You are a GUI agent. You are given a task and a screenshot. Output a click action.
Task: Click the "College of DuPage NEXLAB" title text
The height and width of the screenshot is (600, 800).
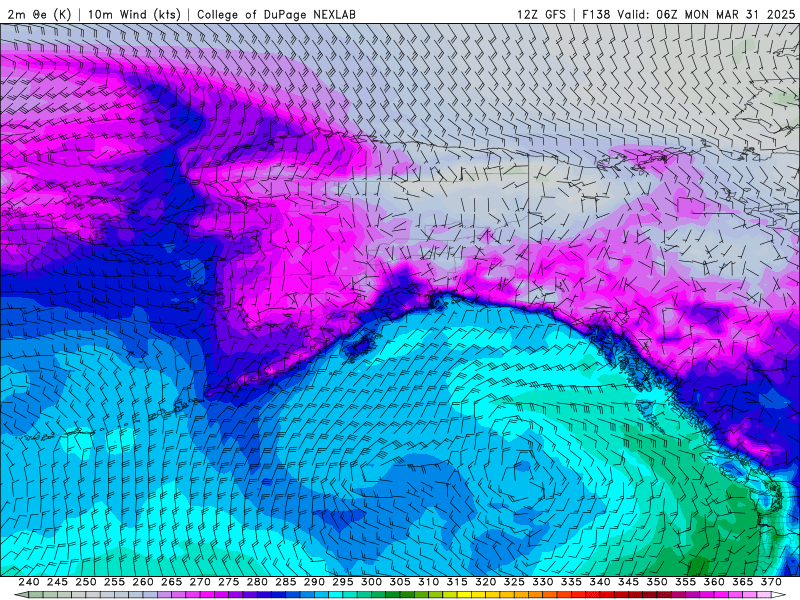(276, 14)
